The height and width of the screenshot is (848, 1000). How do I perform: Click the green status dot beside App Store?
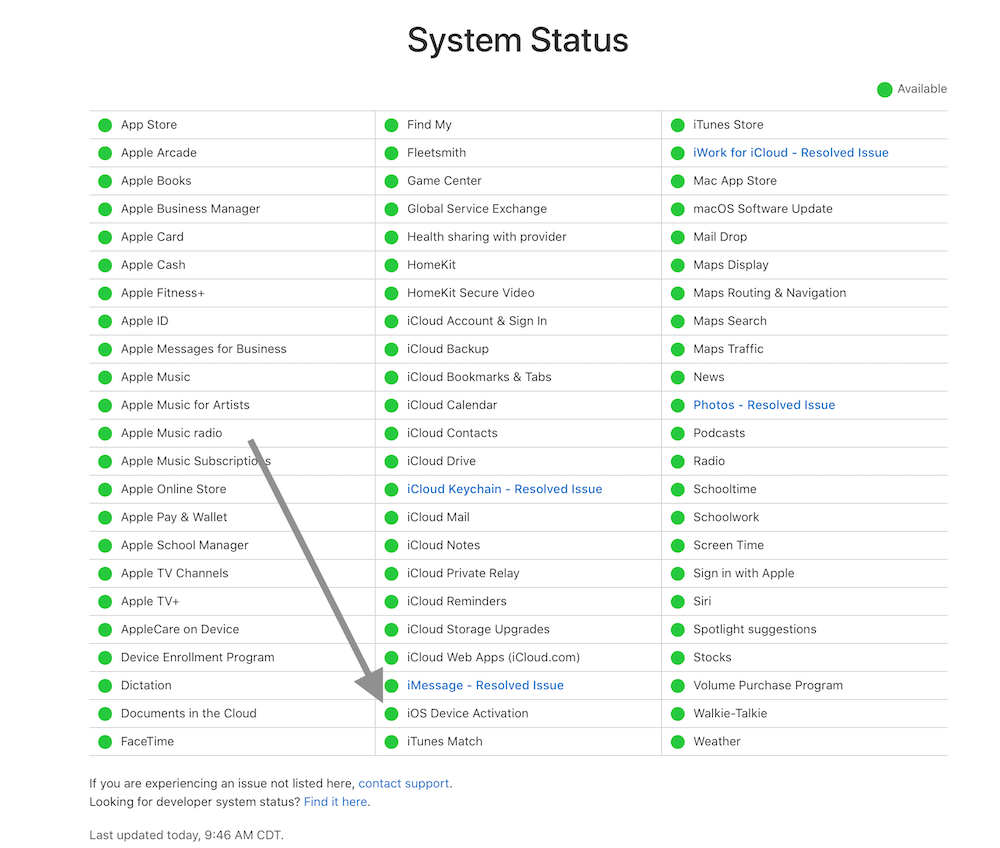(105, 125)
